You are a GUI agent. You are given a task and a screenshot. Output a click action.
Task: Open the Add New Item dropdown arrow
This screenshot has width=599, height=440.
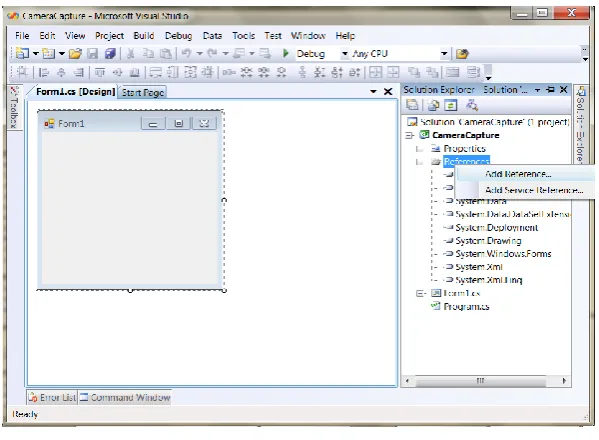pyautogui.click(x=62, y=53)
